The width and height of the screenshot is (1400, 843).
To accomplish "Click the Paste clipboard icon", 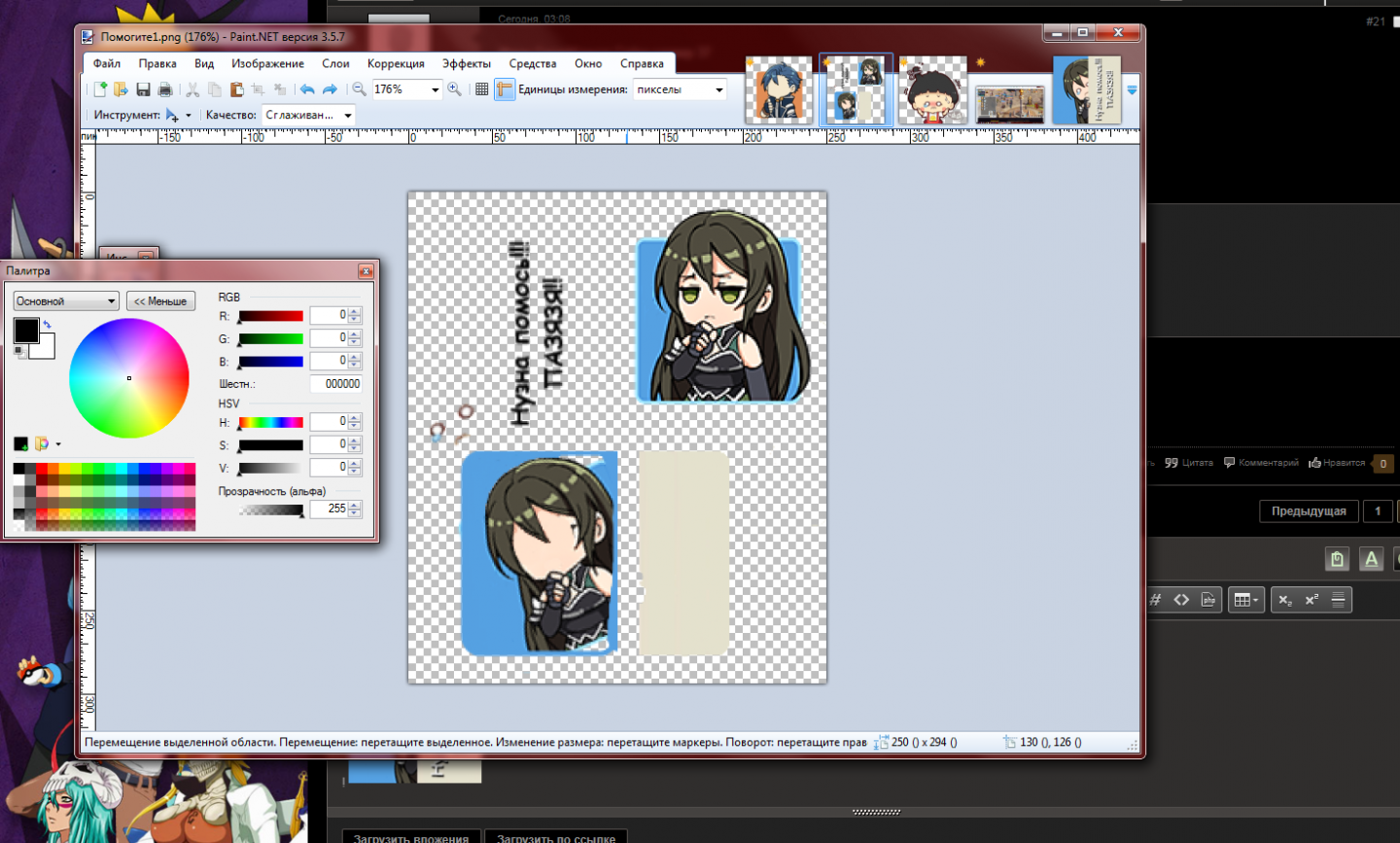I will 236,89.
